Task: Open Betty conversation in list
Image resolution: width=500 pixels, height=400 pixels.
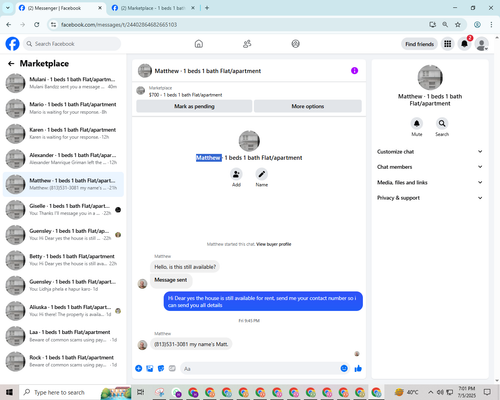Action: (x=63, y=260)
